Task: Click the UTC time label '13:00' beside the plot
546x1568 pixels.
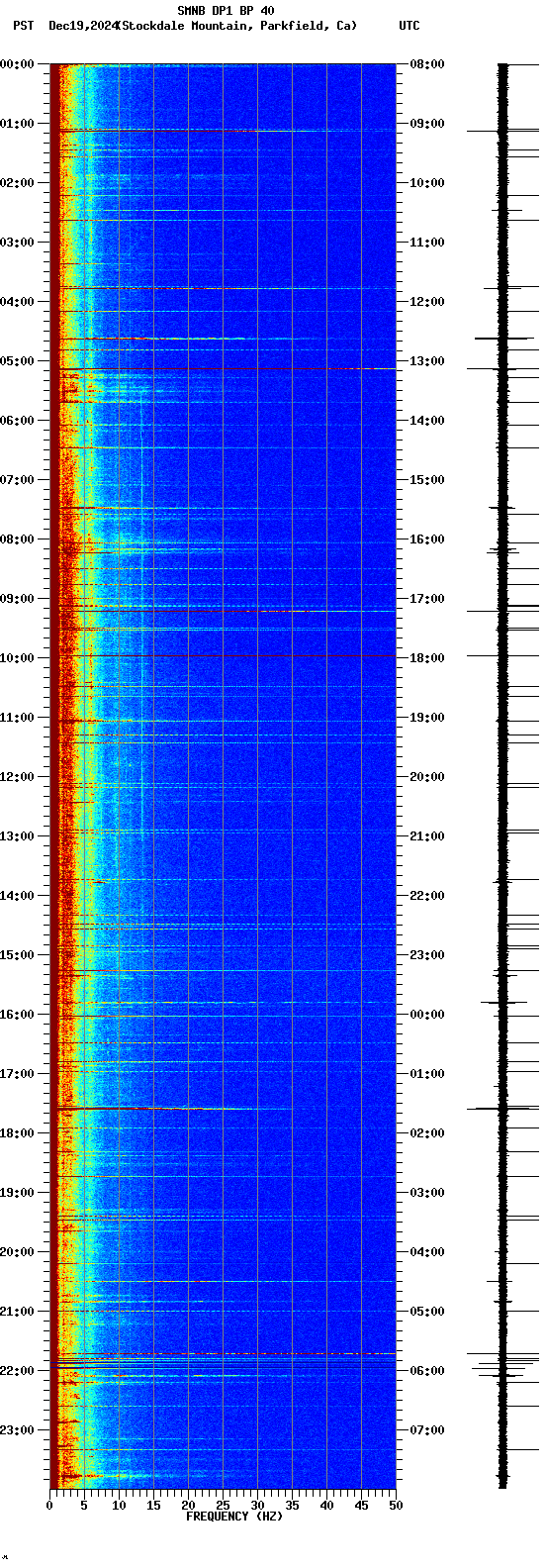Action: (427, 361)
